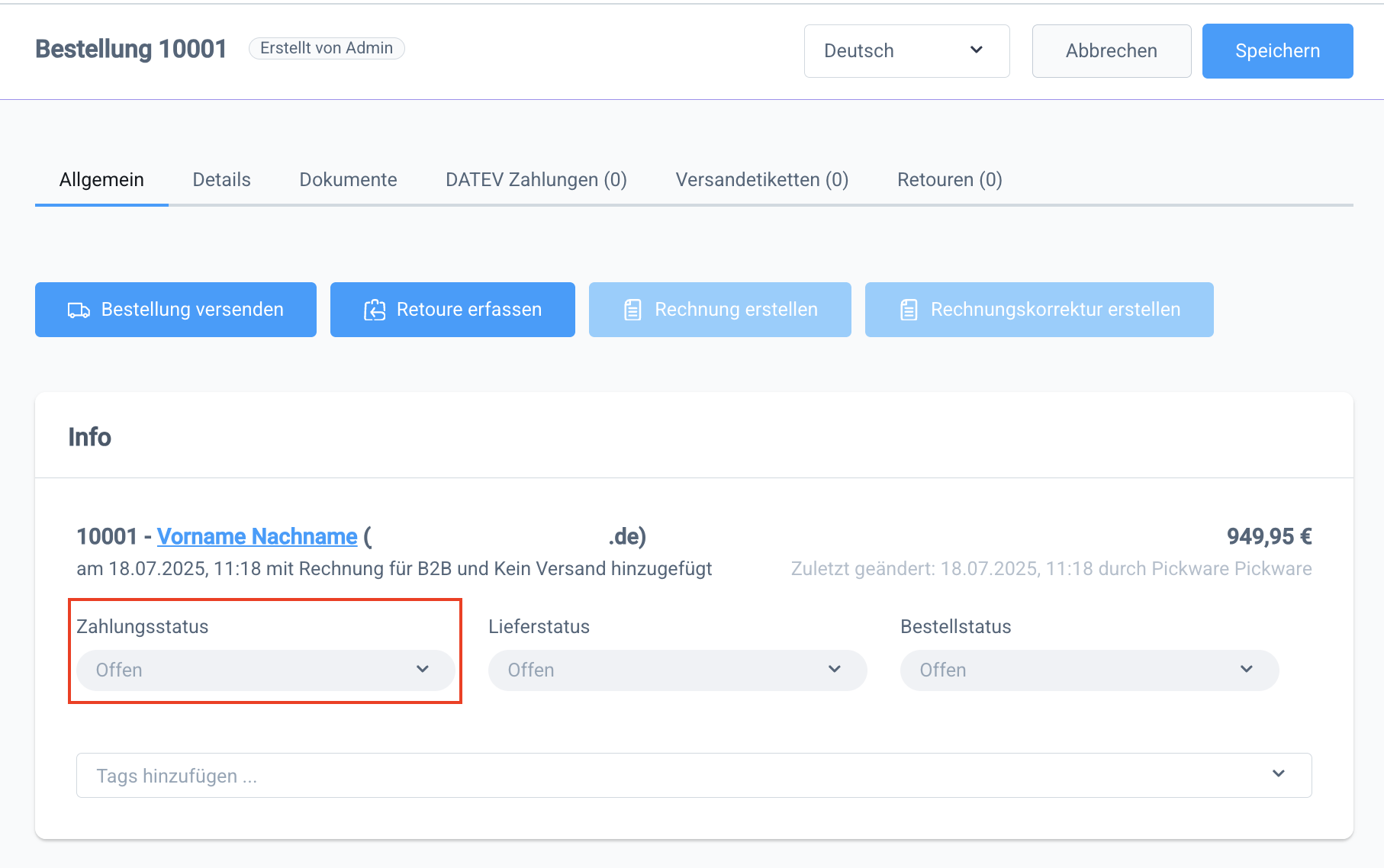1384x868 pixels.
Task: Click the Abbrechen button
Action: coord(1111,51)
